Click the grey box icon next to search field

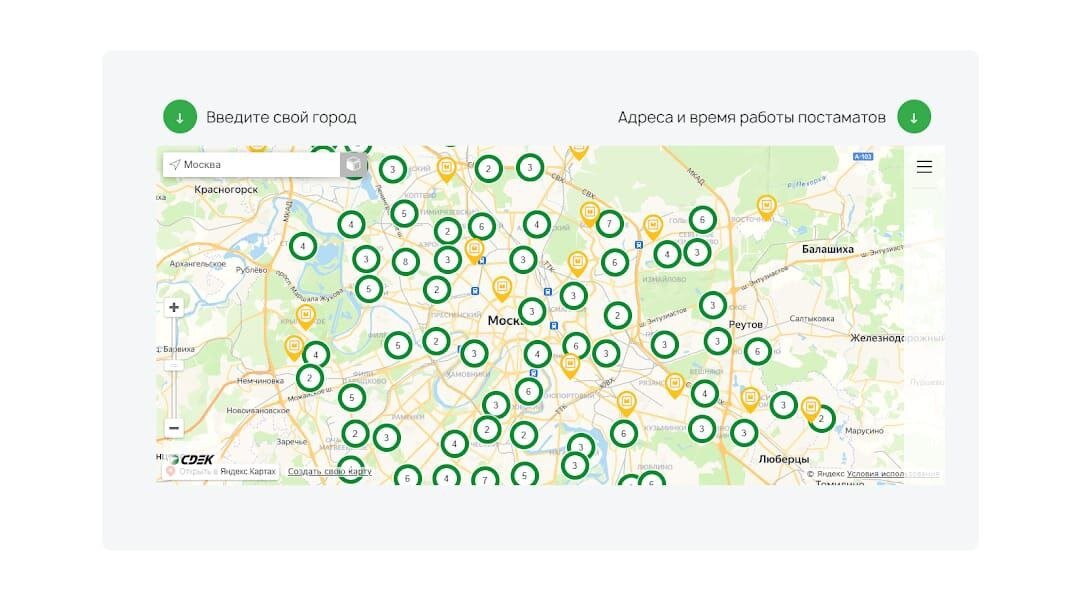pyautogui.click(x=353, y=165)
